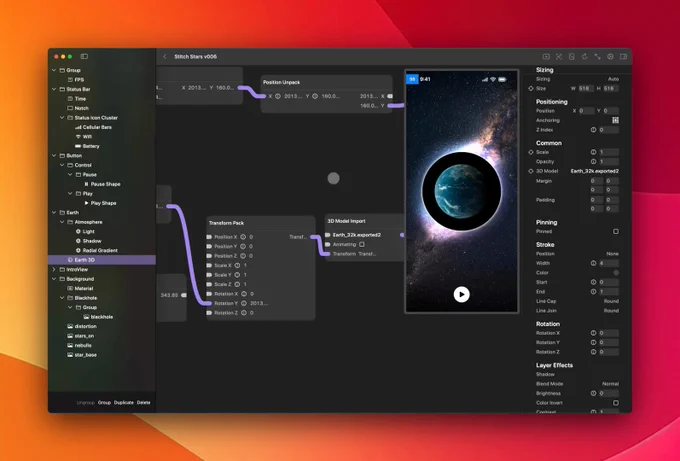Click the Opacity value field
The height and width of the screenshot is (461, 680).
click(x=609, y=162)
